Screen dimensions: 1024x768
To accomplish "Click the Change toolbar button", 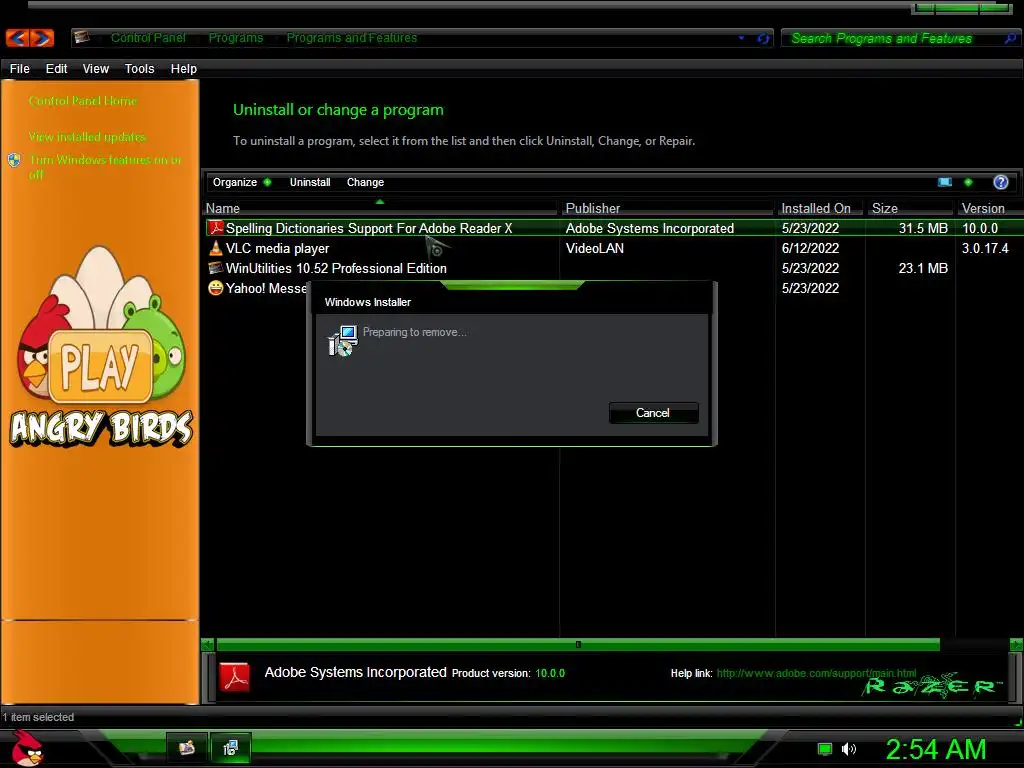I will [365, 182].
